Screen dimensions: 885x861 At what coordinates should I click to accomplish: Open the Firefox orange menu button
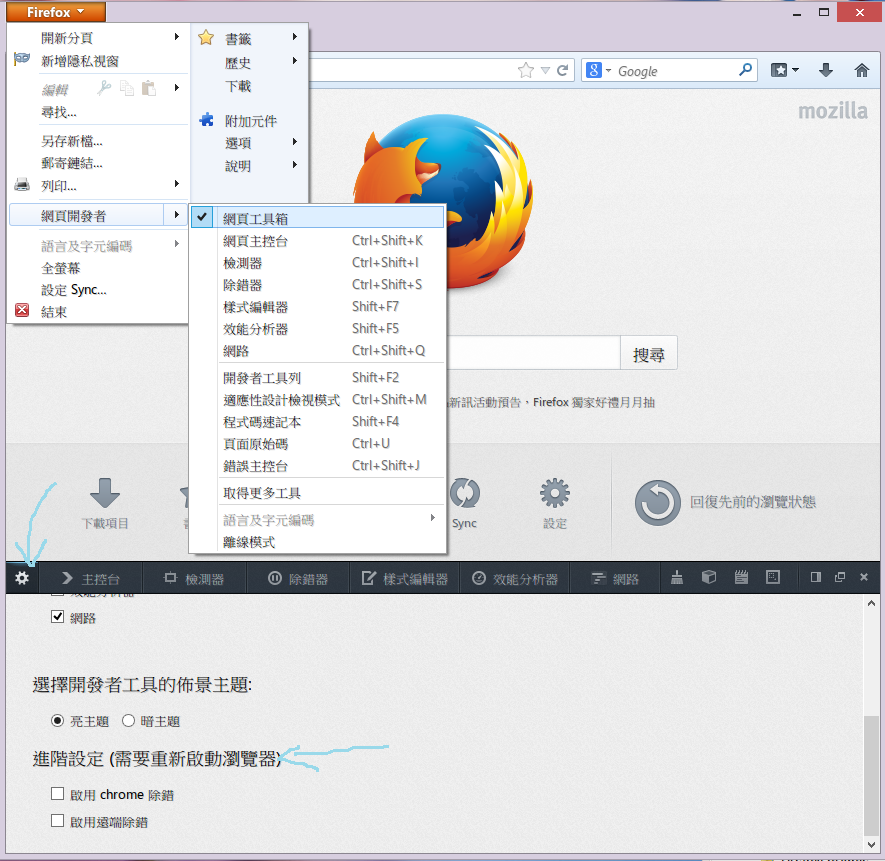pos(56,12)
